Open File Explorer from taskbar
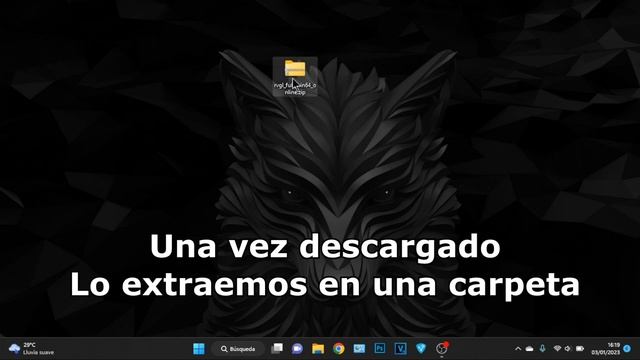640x360 pixels. (318, 349)
